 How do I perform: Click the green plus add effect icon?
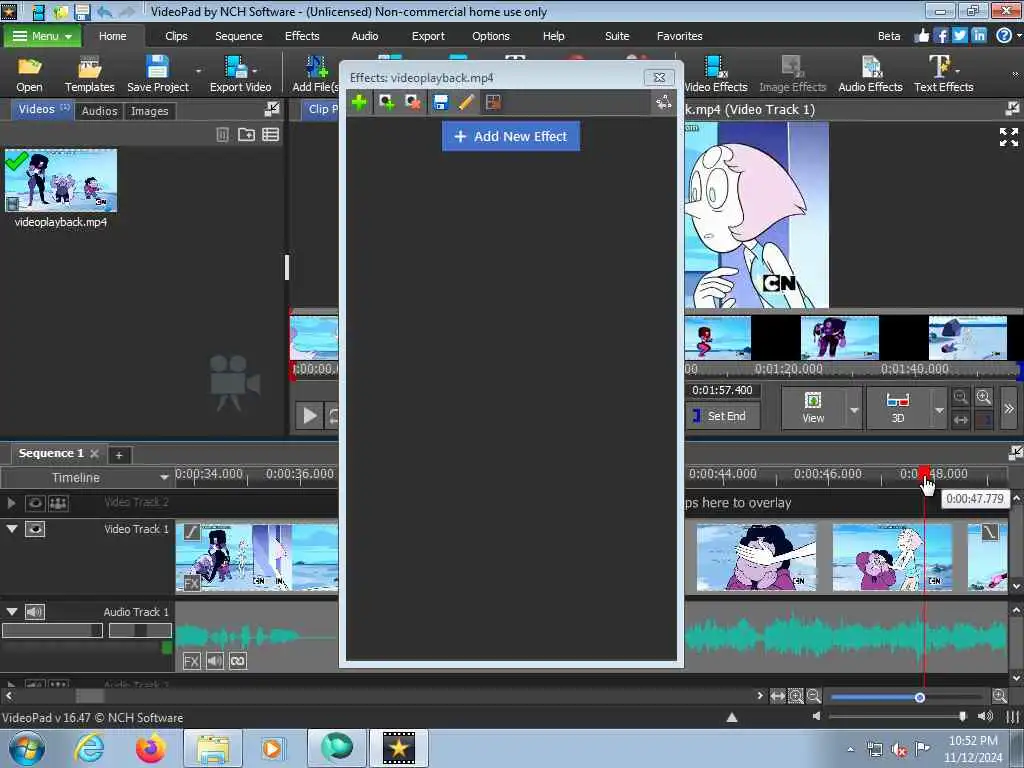pyautogui.click(x=359, y=102)
